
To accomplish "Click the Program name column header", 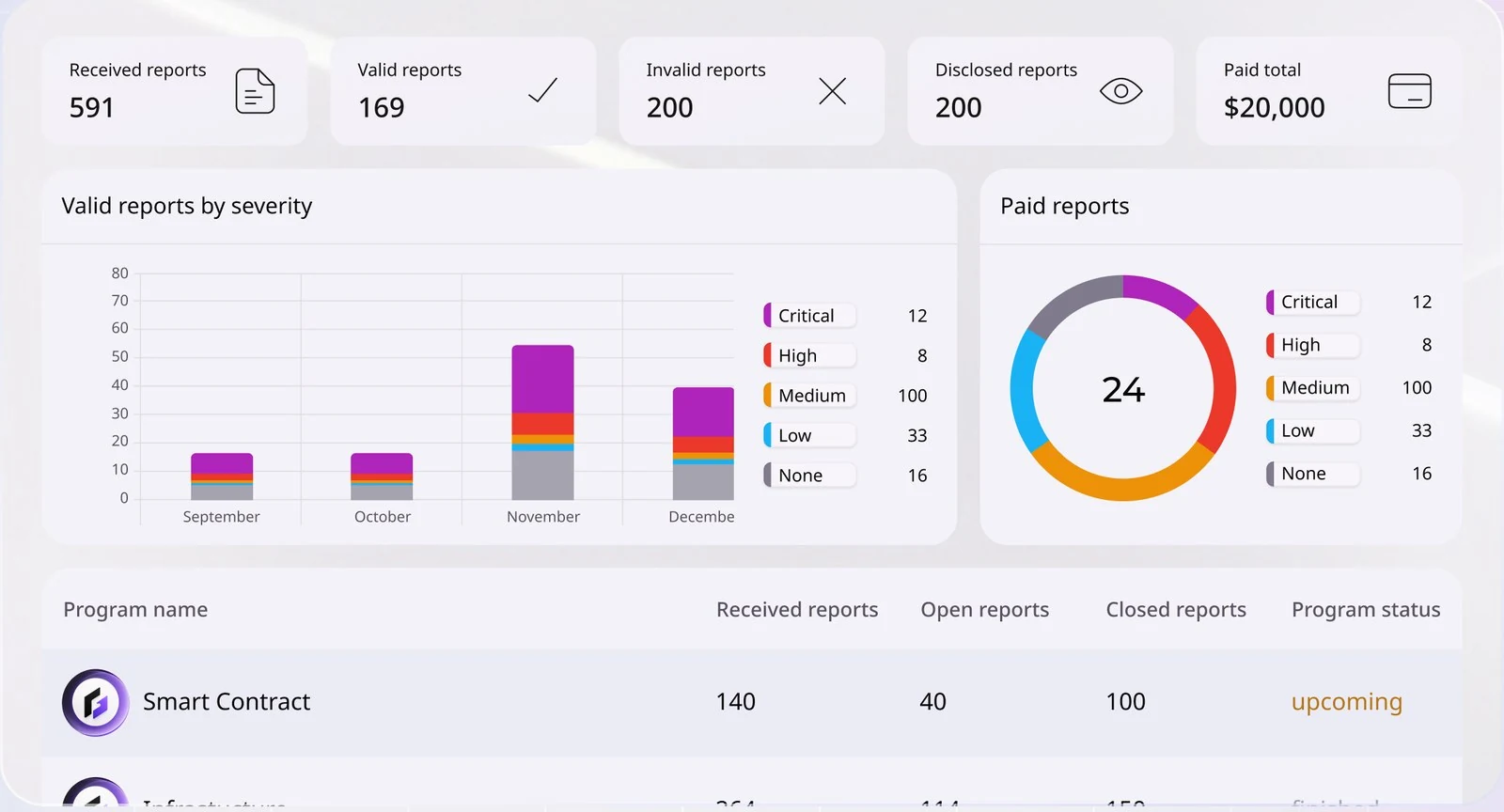I will (x=135, y=610).
